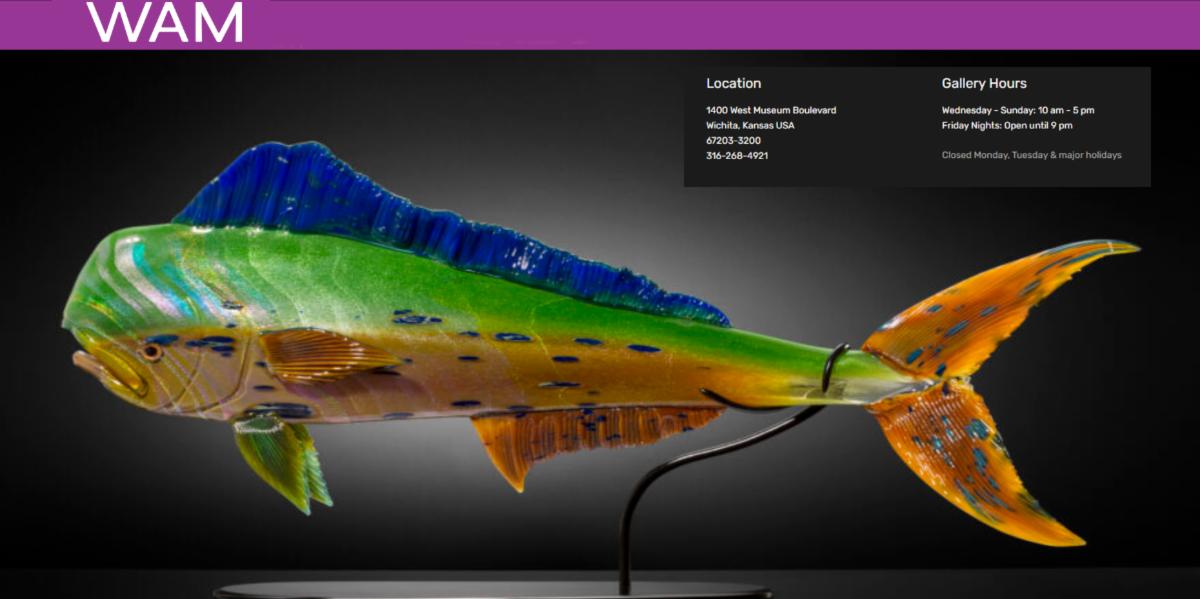Click the Wichita, Kansas USA text
Viewport: 1200px width, 599px height.
pyautogui.click(x=750, y=125)
